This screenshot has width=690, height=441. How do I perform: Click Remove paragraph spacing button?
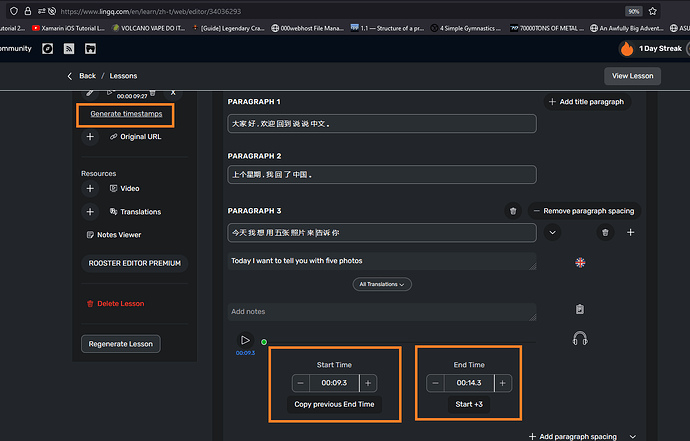[584, 211]
